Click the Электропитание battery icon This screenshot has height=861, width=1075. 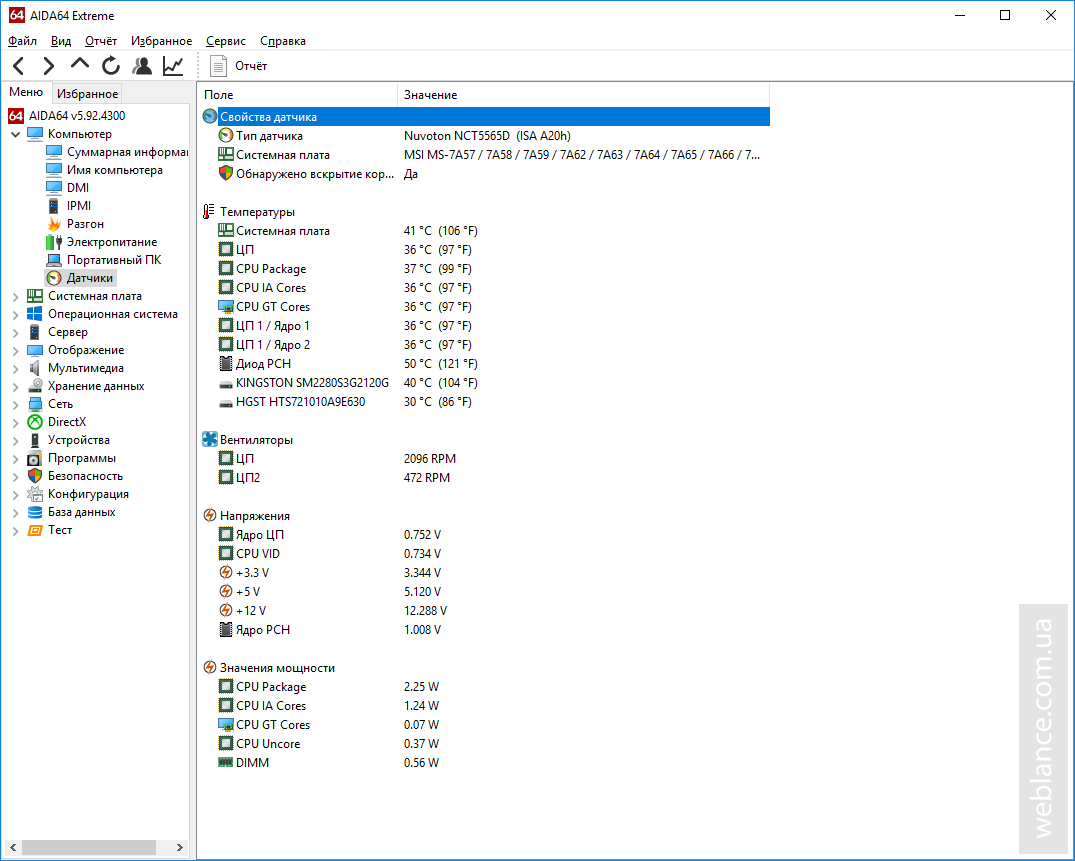(53, 241)
